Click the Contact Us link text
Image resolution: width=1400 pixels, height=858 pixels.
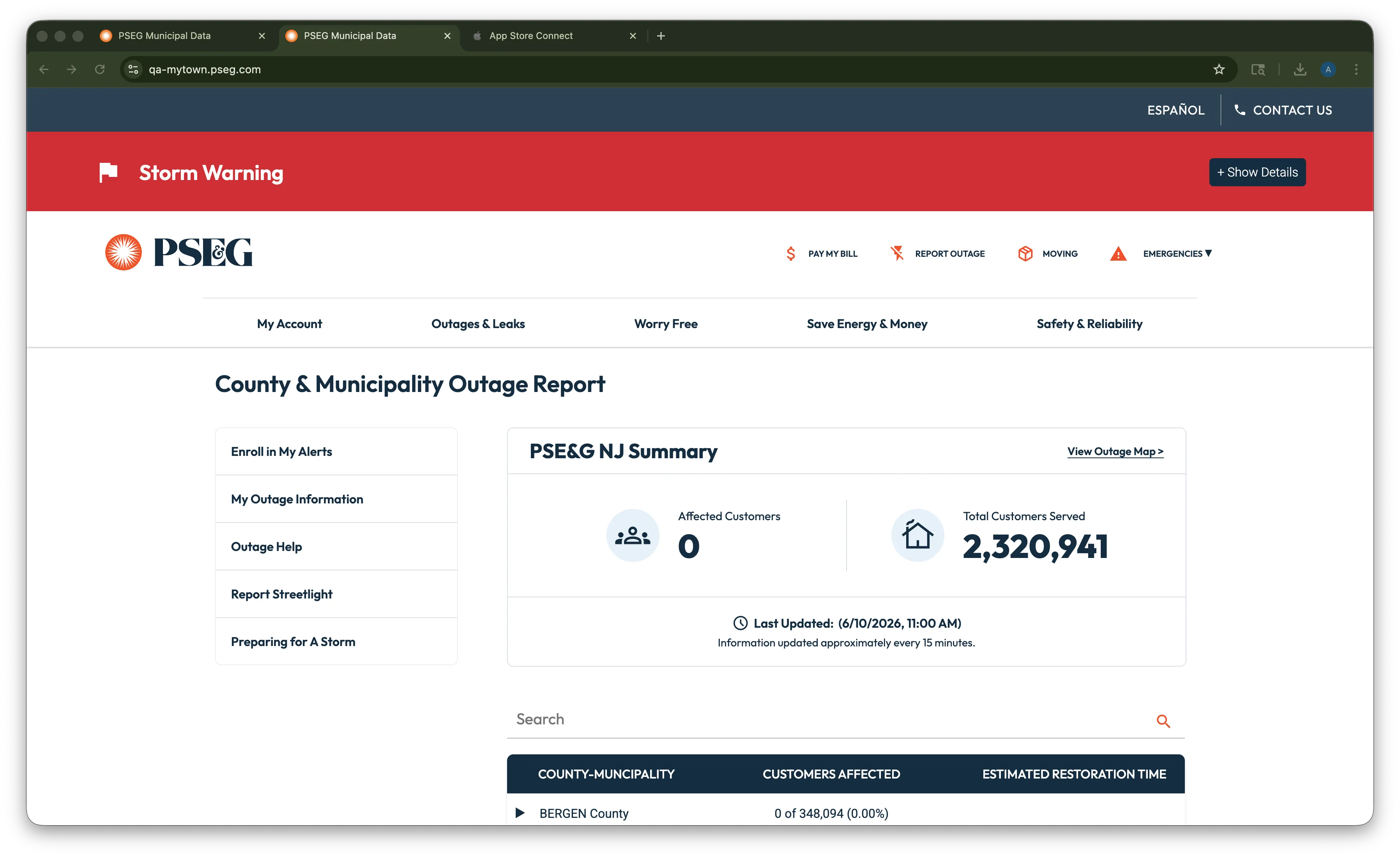1292,110
